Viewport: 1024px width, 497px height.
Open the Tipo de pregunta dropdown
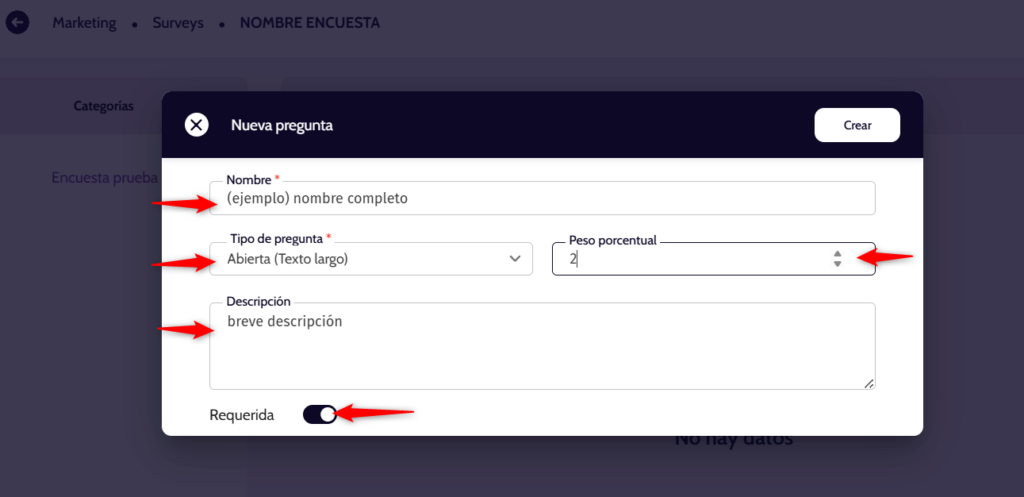[x=370, y=259]
